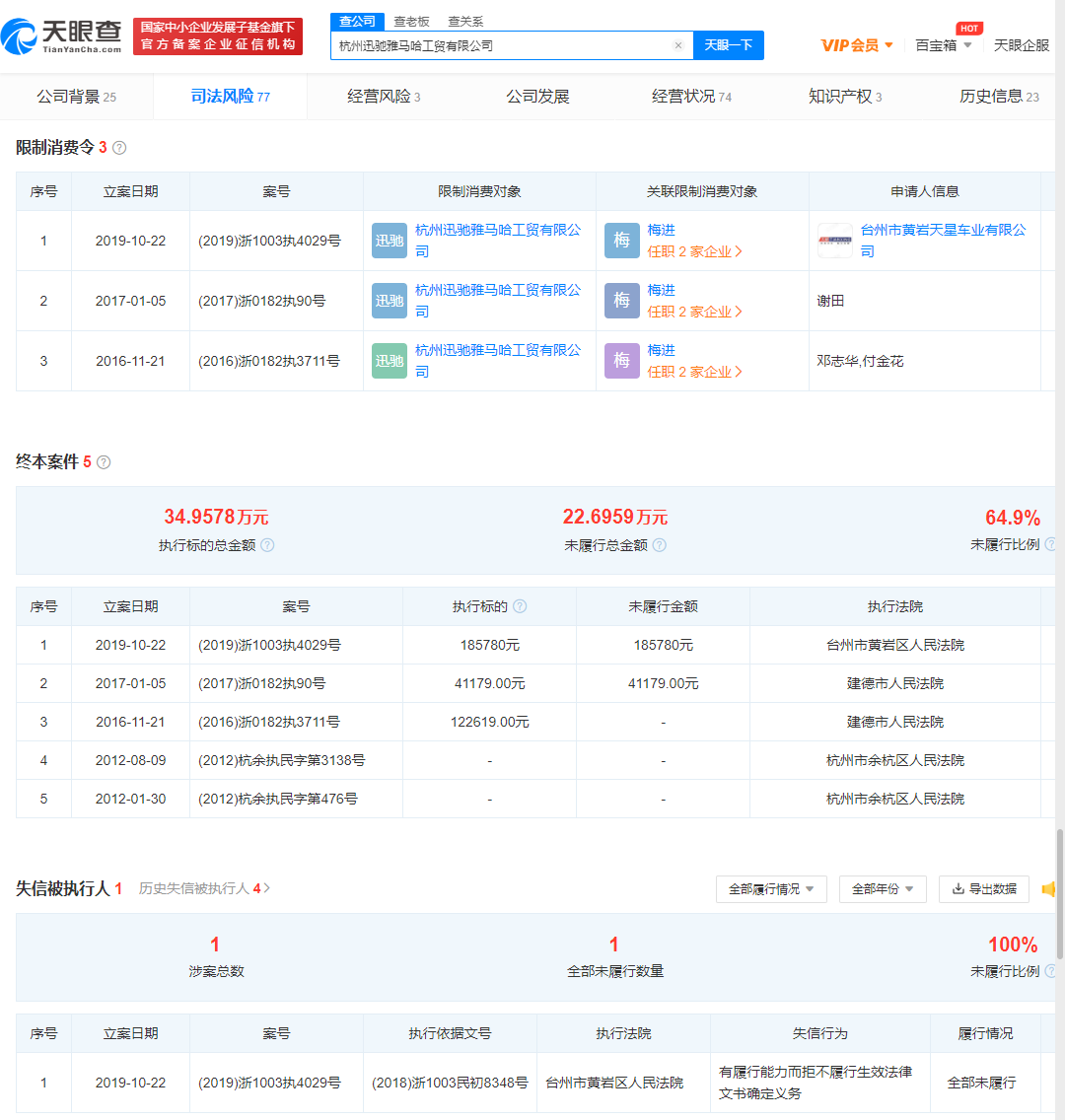Click blue 迅驰 company logo in row 1

(x=390, y=241)
